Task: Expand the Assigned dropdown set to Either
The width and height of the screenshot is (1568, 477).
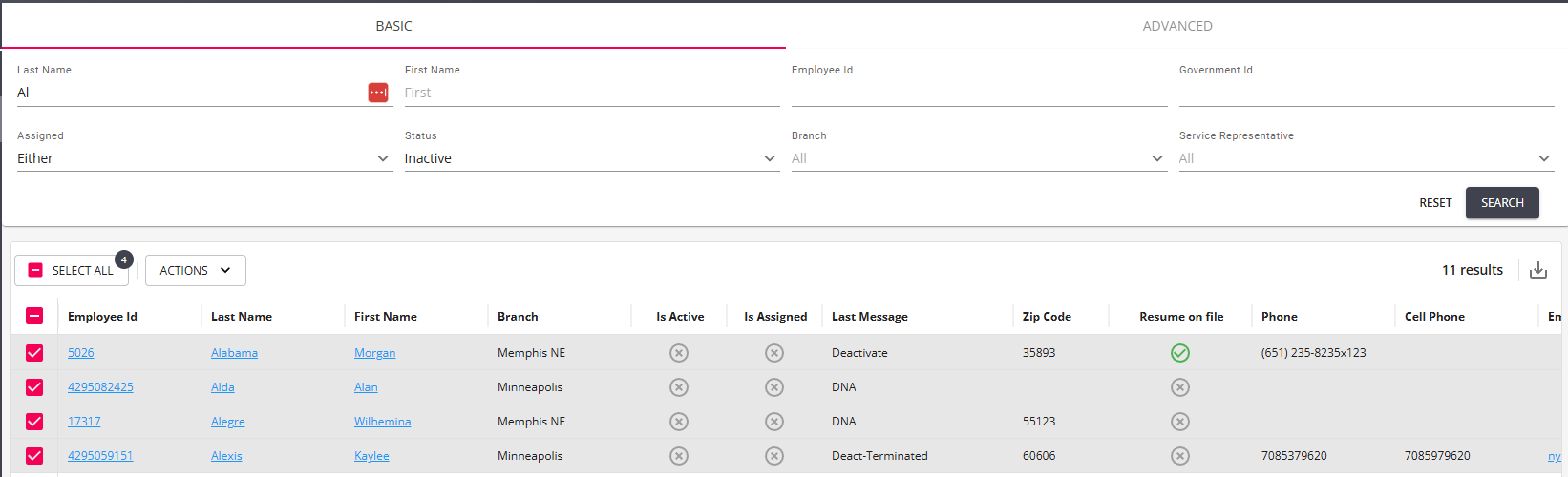Action: [x=203, y=158]
